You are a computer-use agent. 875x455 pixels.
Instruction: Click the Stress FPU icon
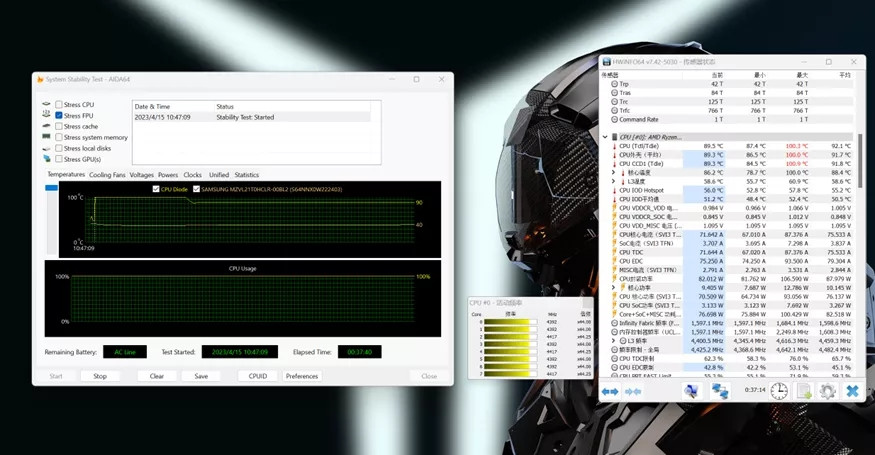[x=46, y=115]
